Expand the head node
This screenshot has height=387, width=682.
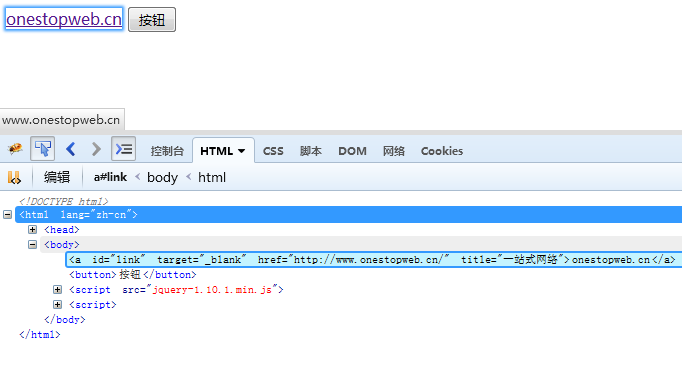pyautogui.click(x=32, y=230)
